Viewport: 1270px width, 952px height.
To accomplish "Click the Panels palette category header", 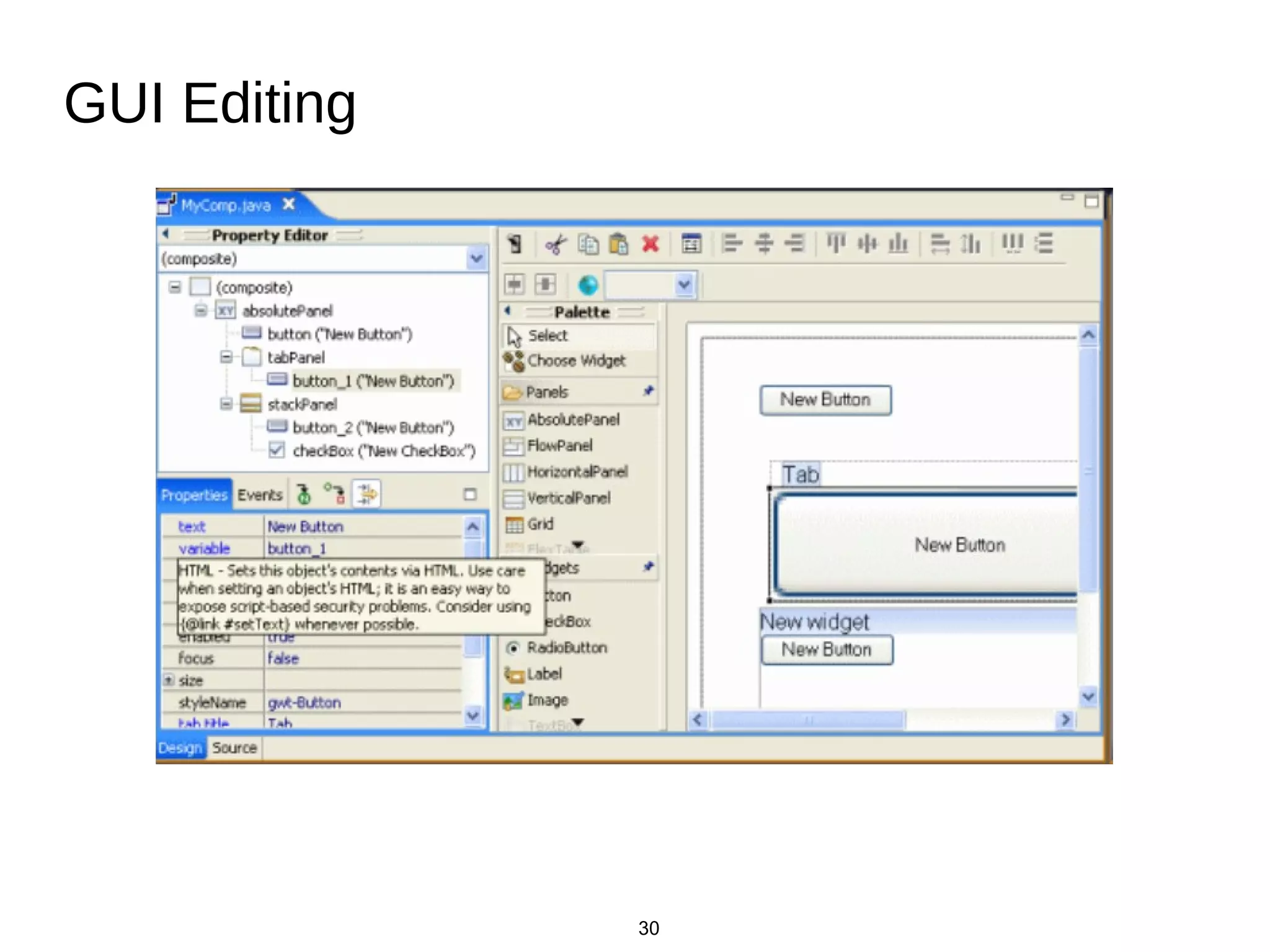I will (579, 392).
